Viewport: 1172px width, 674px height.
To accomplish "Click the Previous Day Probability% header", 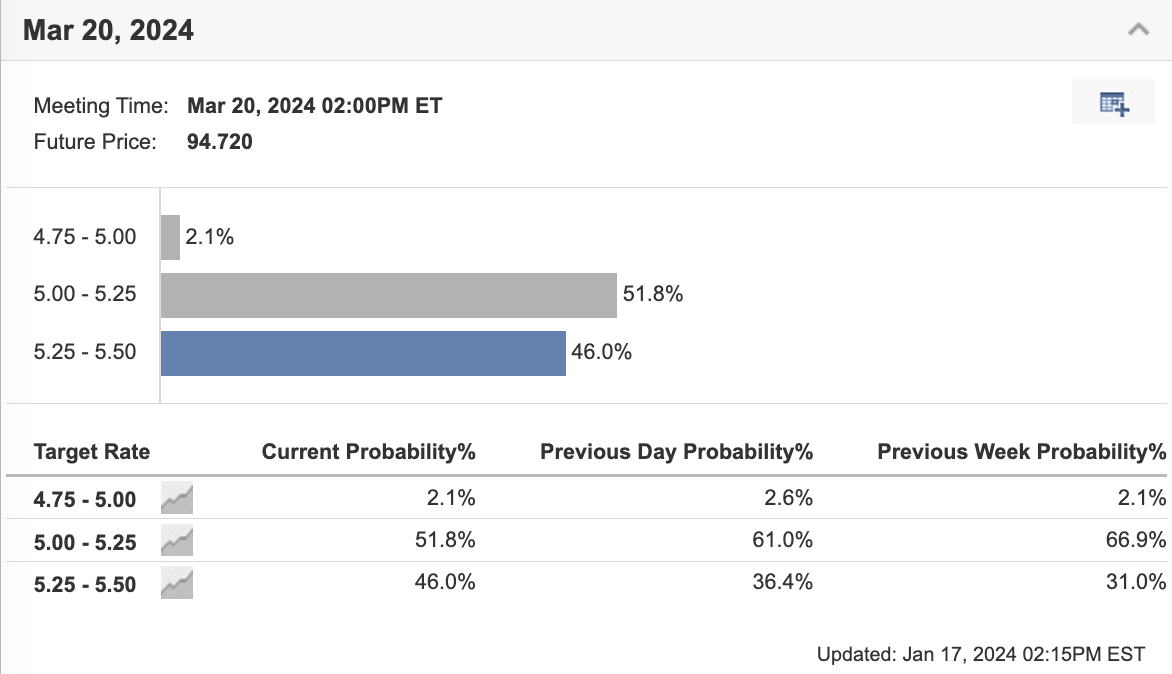I will (x=675, y=452).
